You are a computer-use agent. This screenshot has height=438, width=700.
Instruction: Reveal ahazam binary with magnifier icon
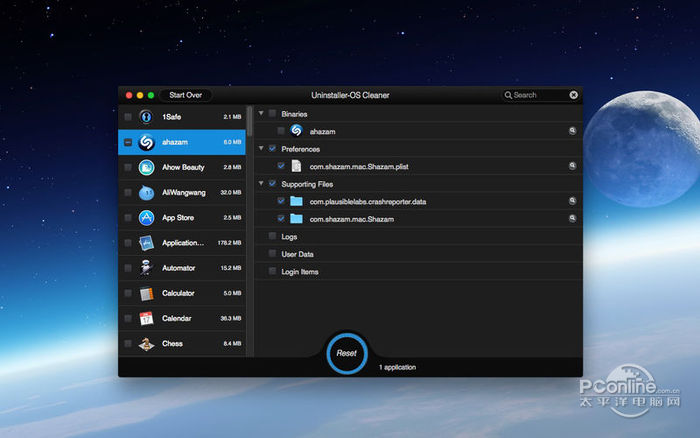pos(573,131)
